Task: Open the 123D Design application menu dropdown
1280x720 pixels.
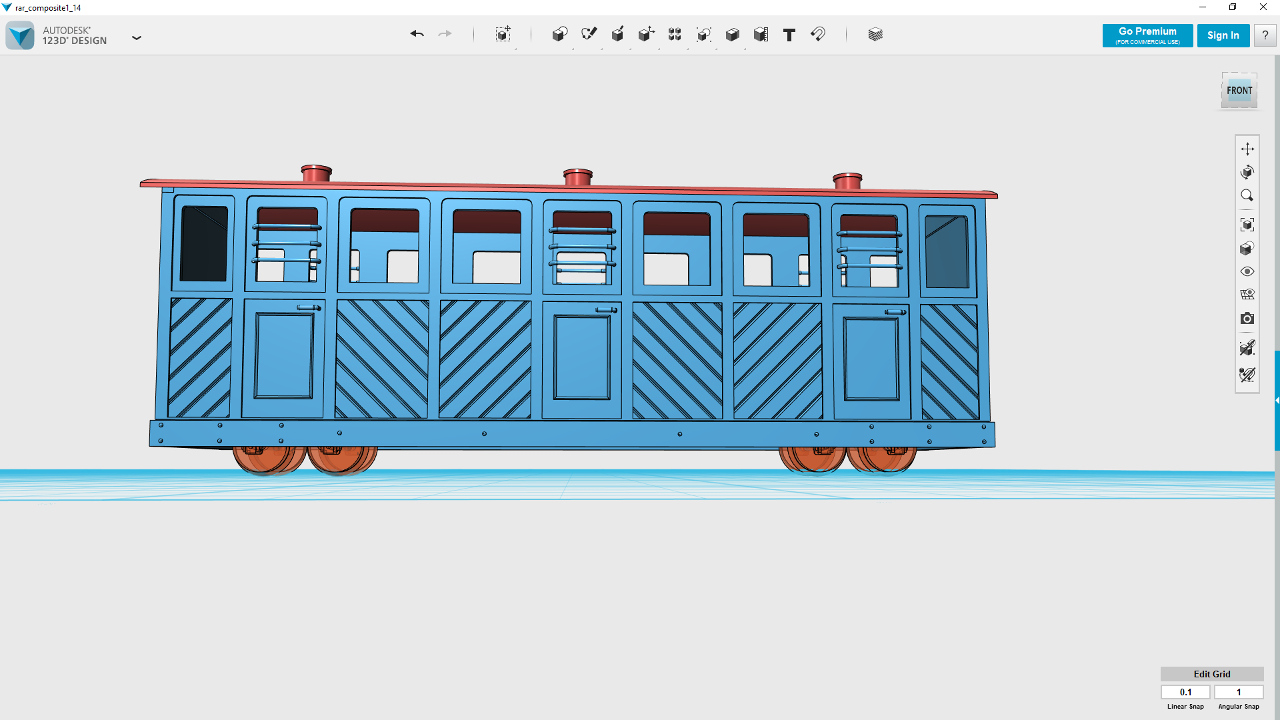Action: click(137, 38)
